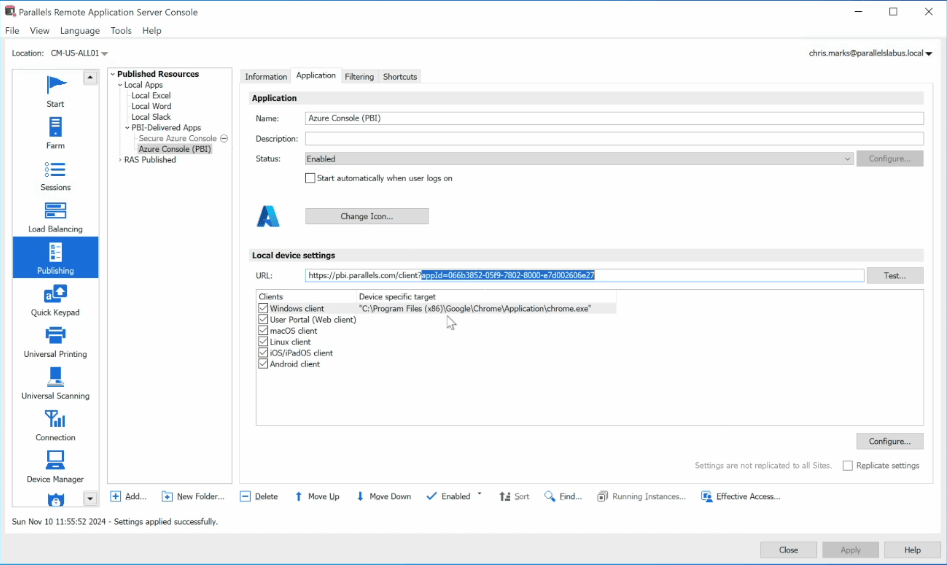Select the Publishing category
The width and height of the screenshot is (947, 565).
click(55, 258)
